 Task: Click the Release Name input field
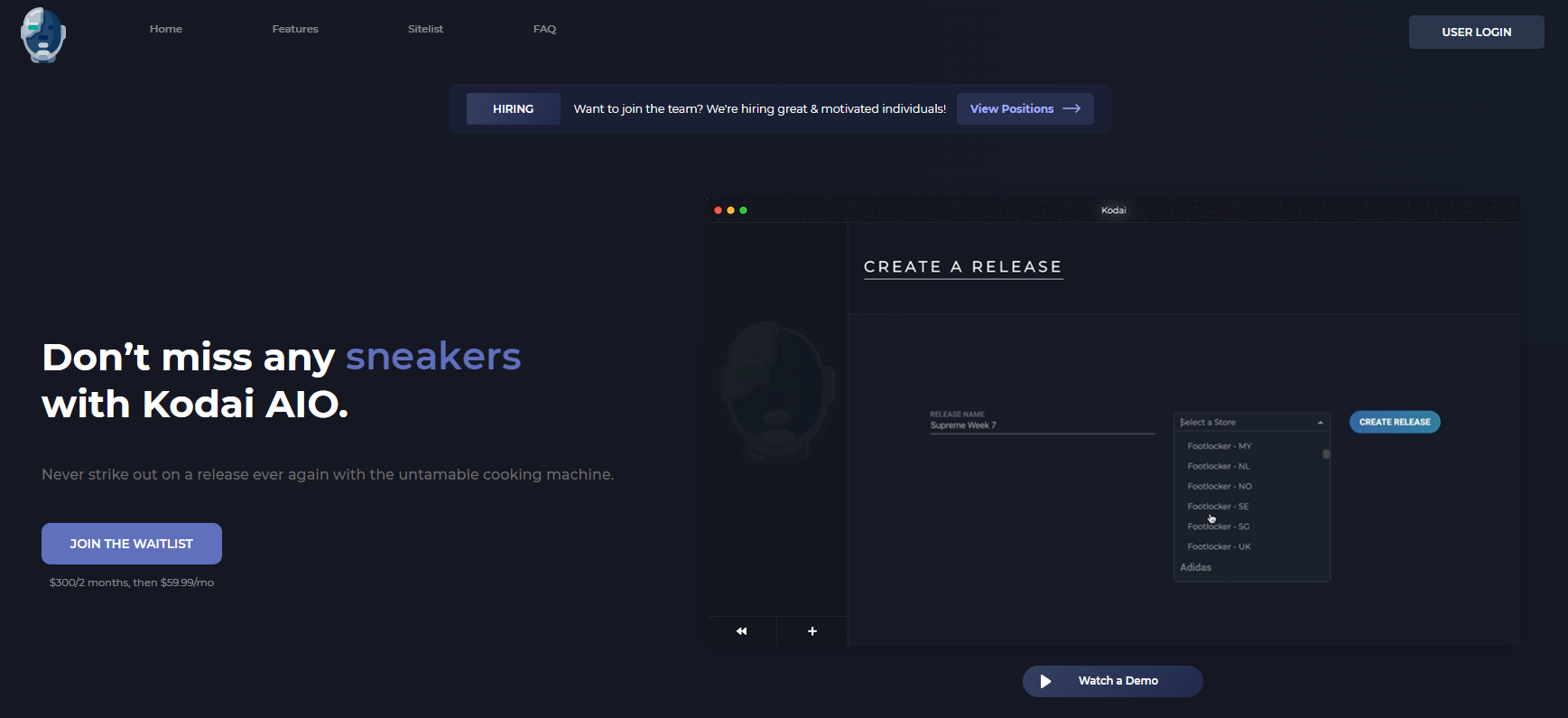[1043, 423]
